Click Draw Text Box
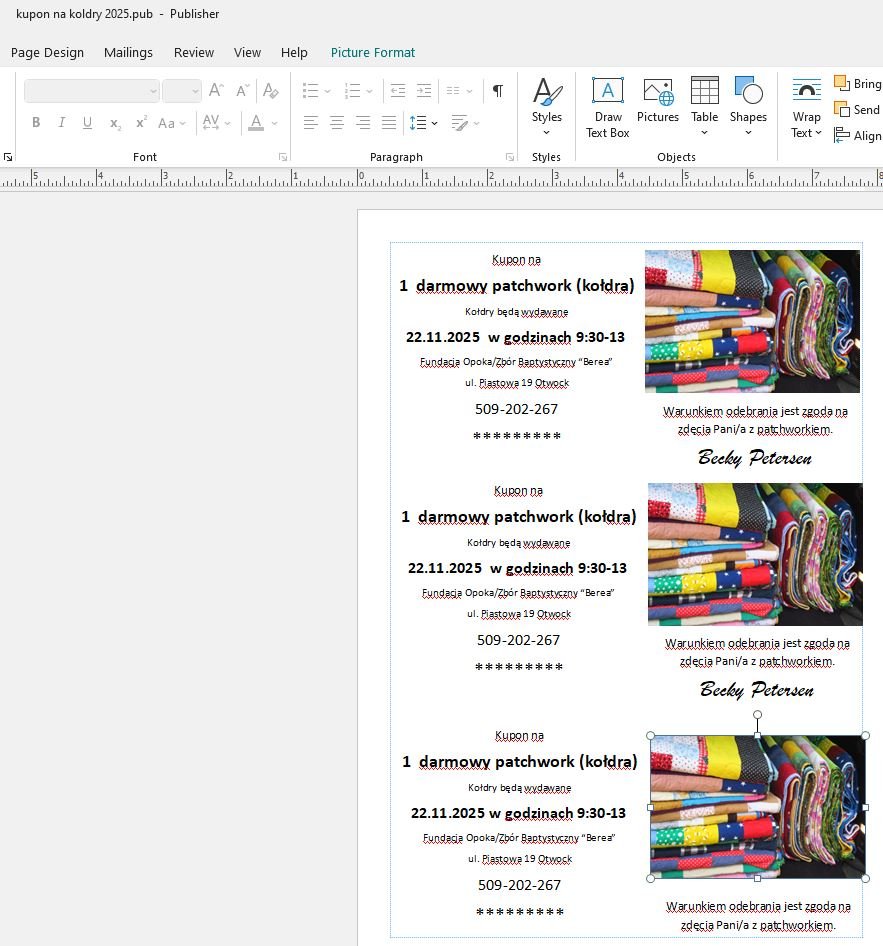The image size is (883, 946). pos(607,107)
